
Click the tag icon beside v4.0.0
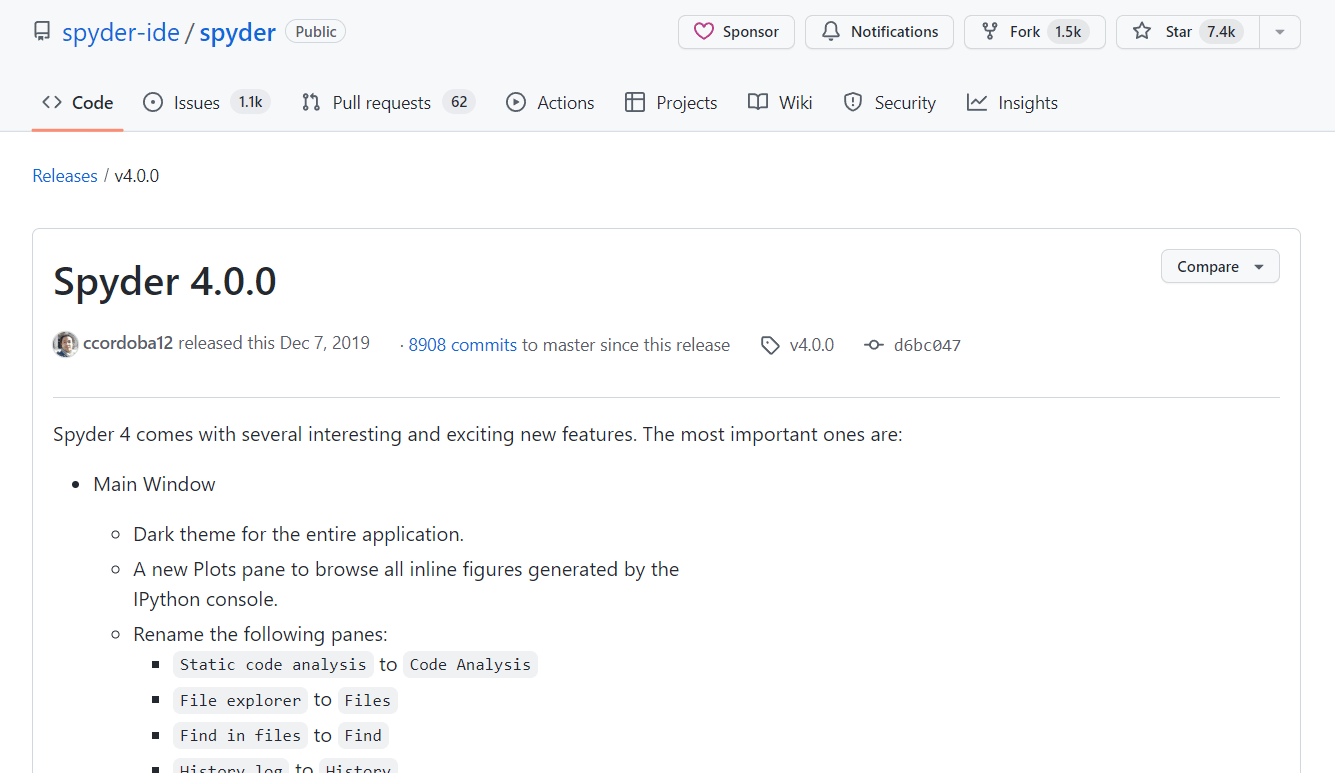click(770, 345)
